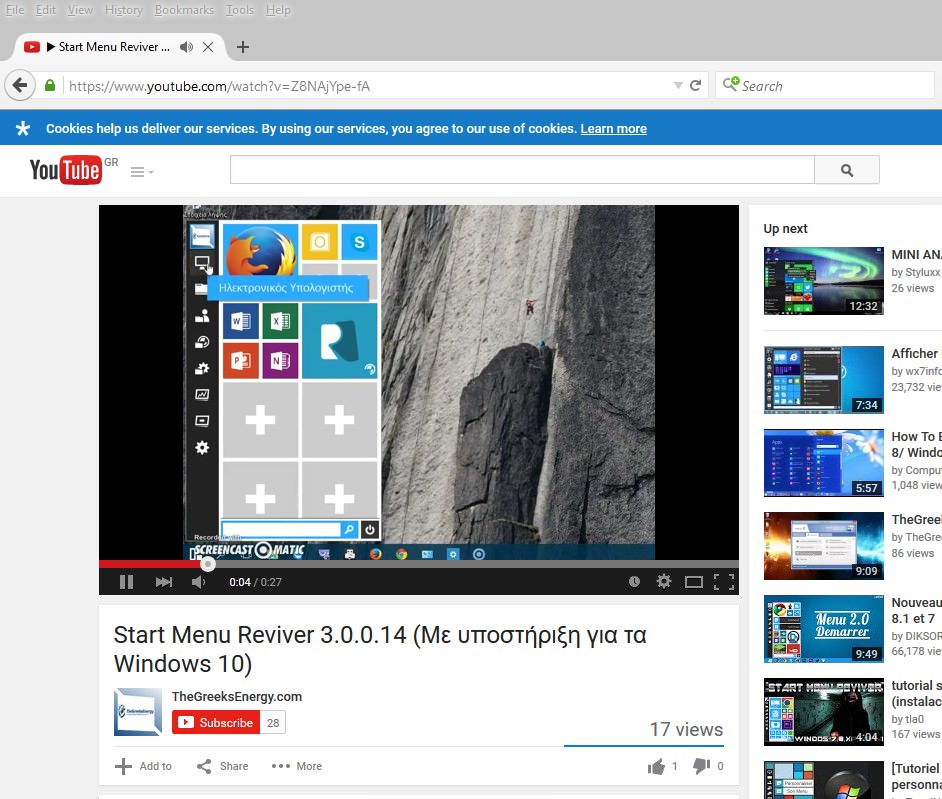Follow the Learn more cookies link
This screenshot has height=799, width=942.
[613, 129]
